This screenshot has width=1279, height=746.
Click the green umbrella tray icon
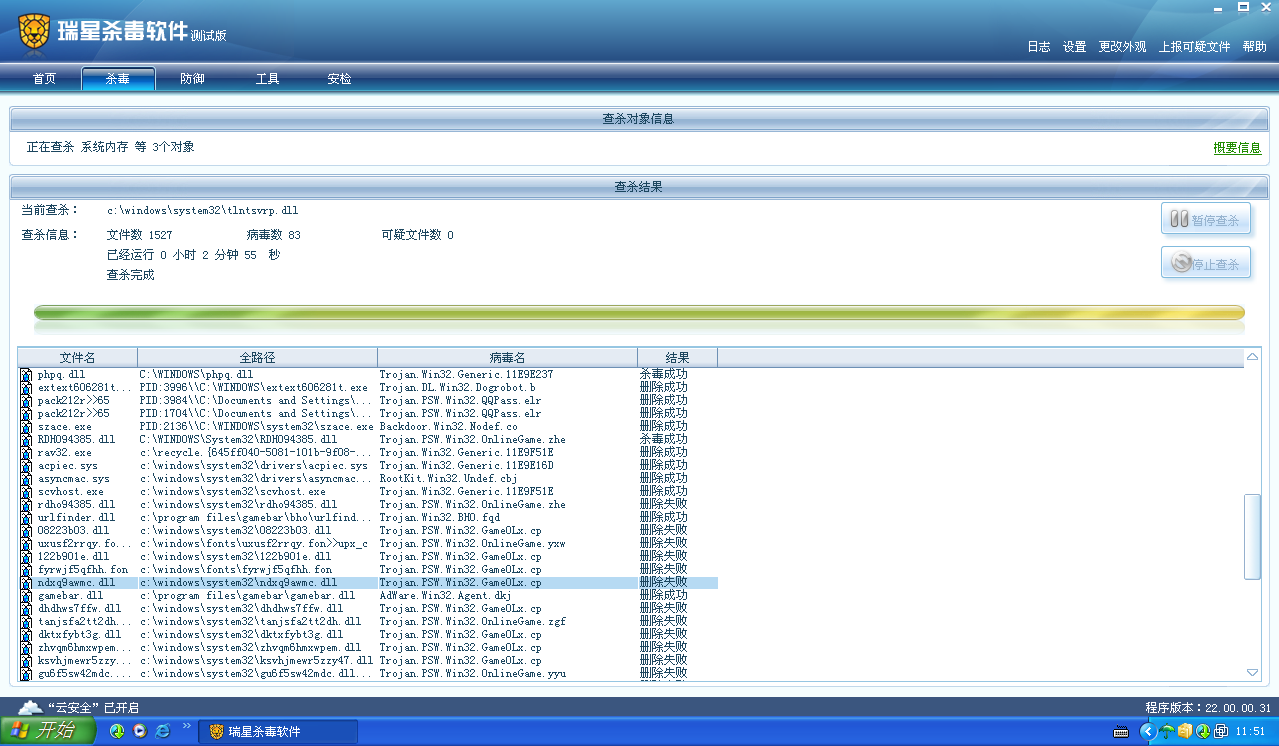1167,731
